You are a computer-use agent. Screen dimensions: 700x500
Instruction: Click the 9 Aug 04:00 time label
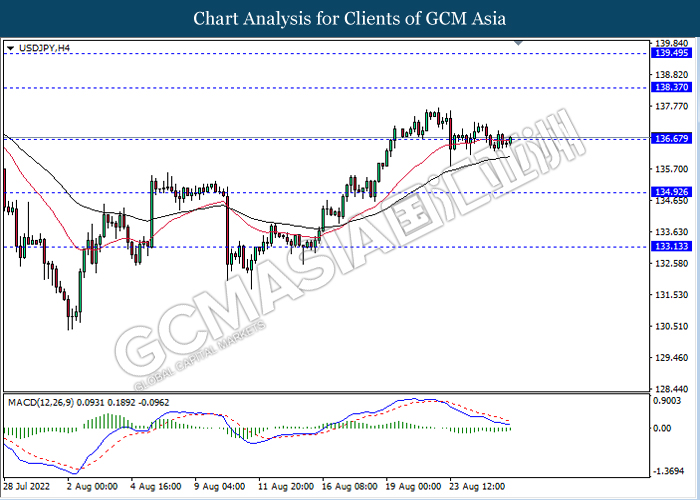point(221,486)
